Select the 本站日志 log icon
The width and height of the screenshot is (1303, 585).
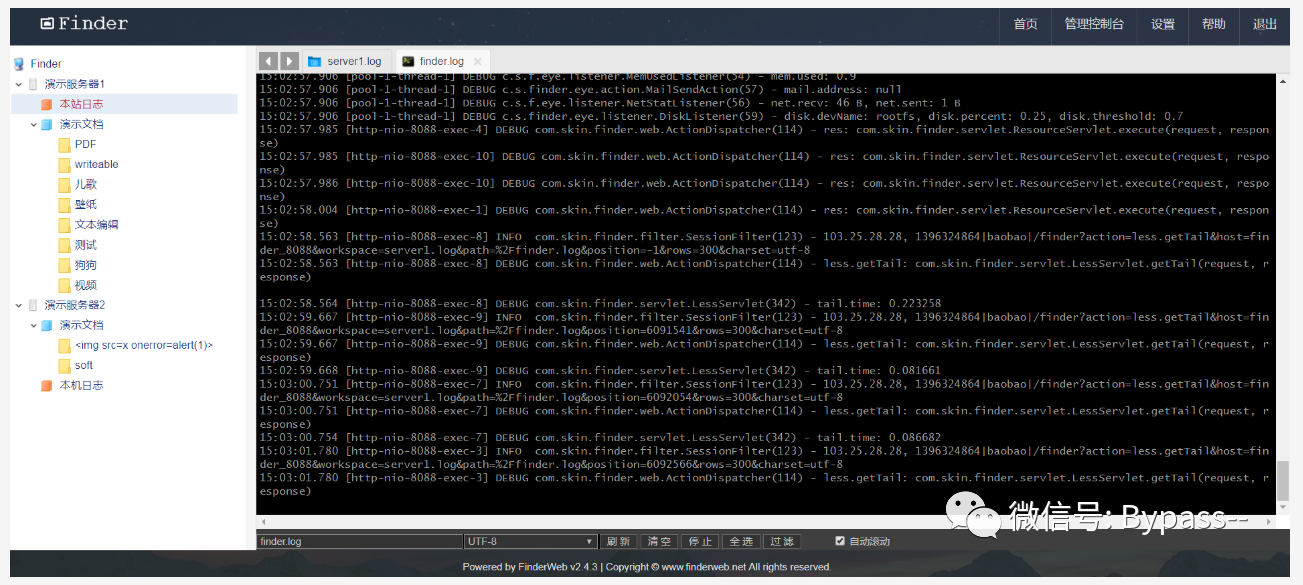pyautogui.click(x=46, y=104)
